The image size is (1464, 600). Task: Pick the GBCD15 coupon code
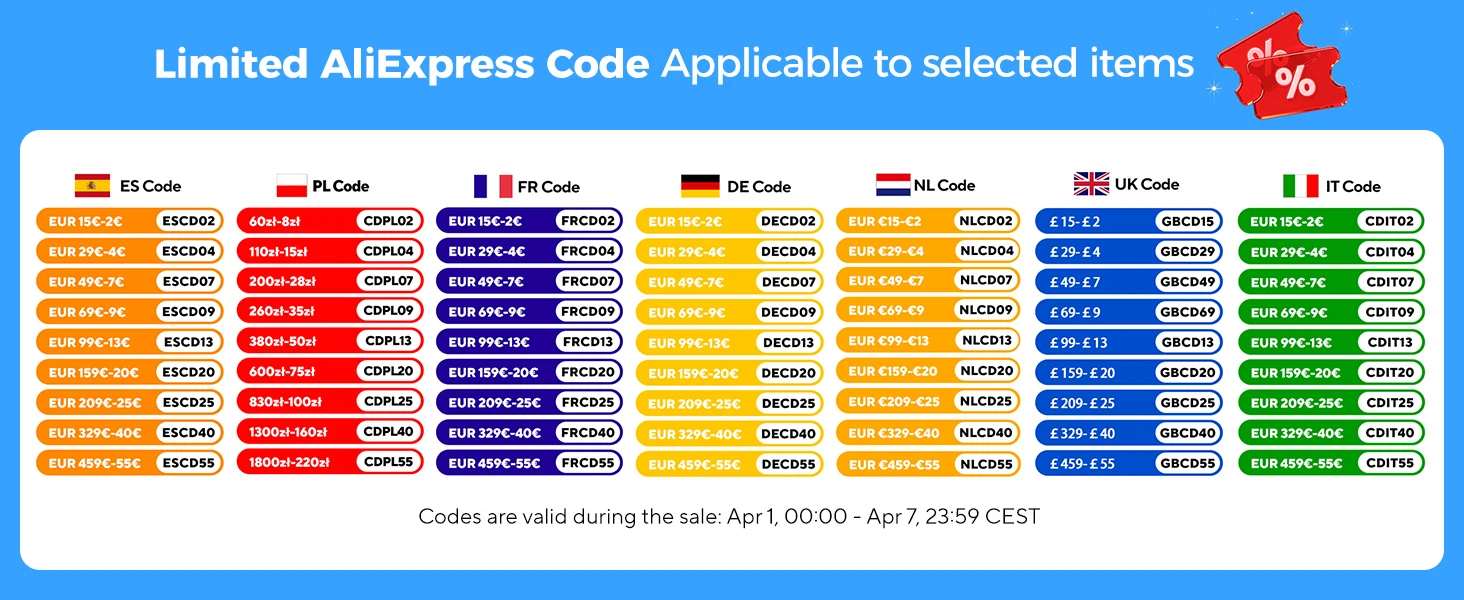click(1188, 221)
